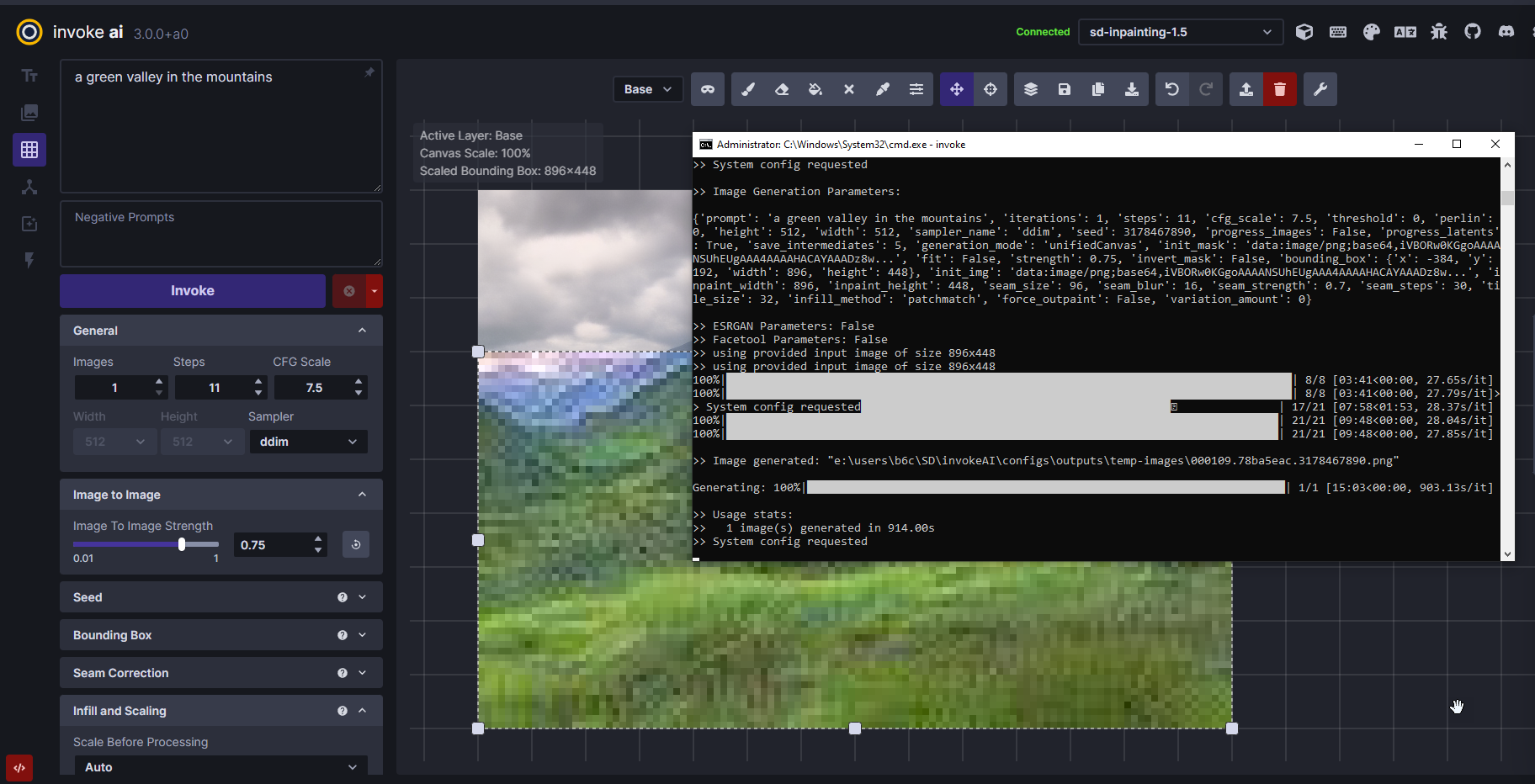
Task: Expand the Seed section
Action: pos(362,596)
